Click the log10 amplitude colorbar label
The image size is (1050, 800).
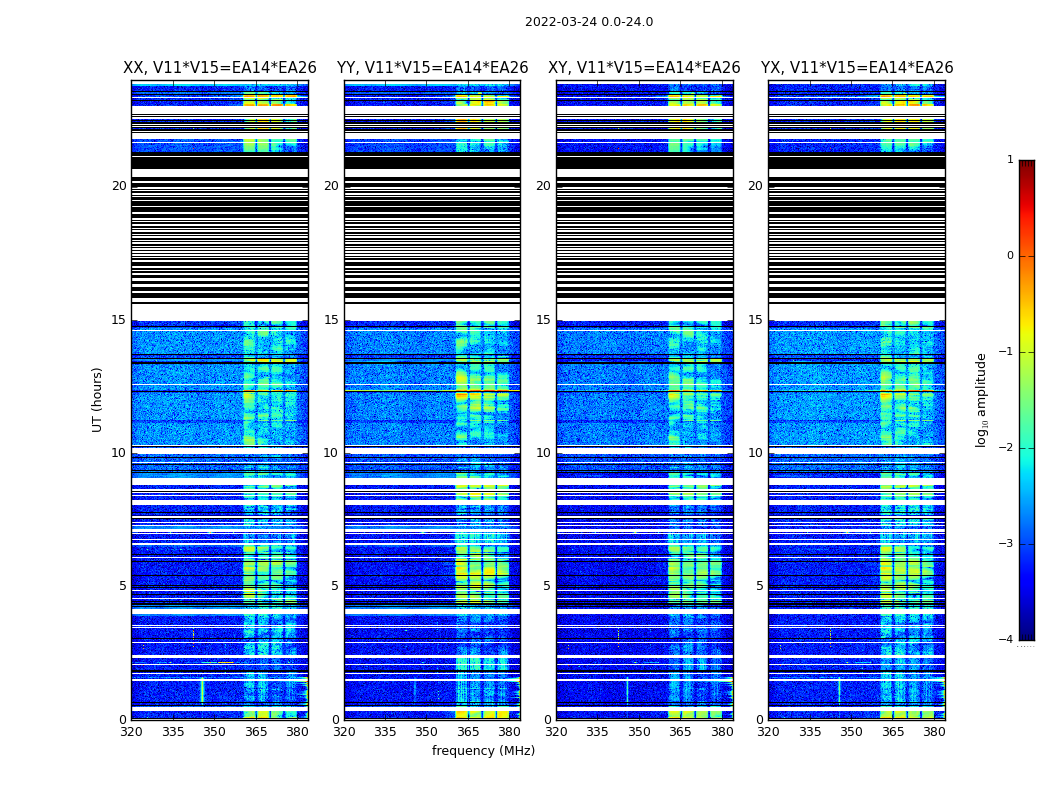click(x=981, y=400)
